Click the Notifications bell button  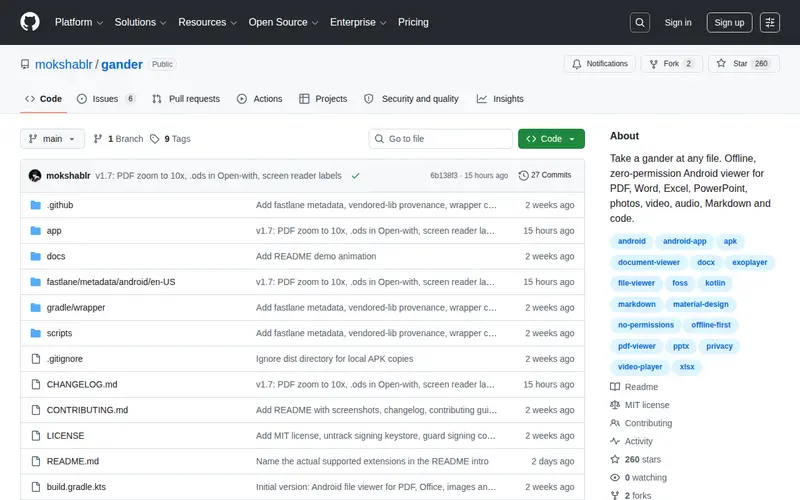[x=599, y=64]
